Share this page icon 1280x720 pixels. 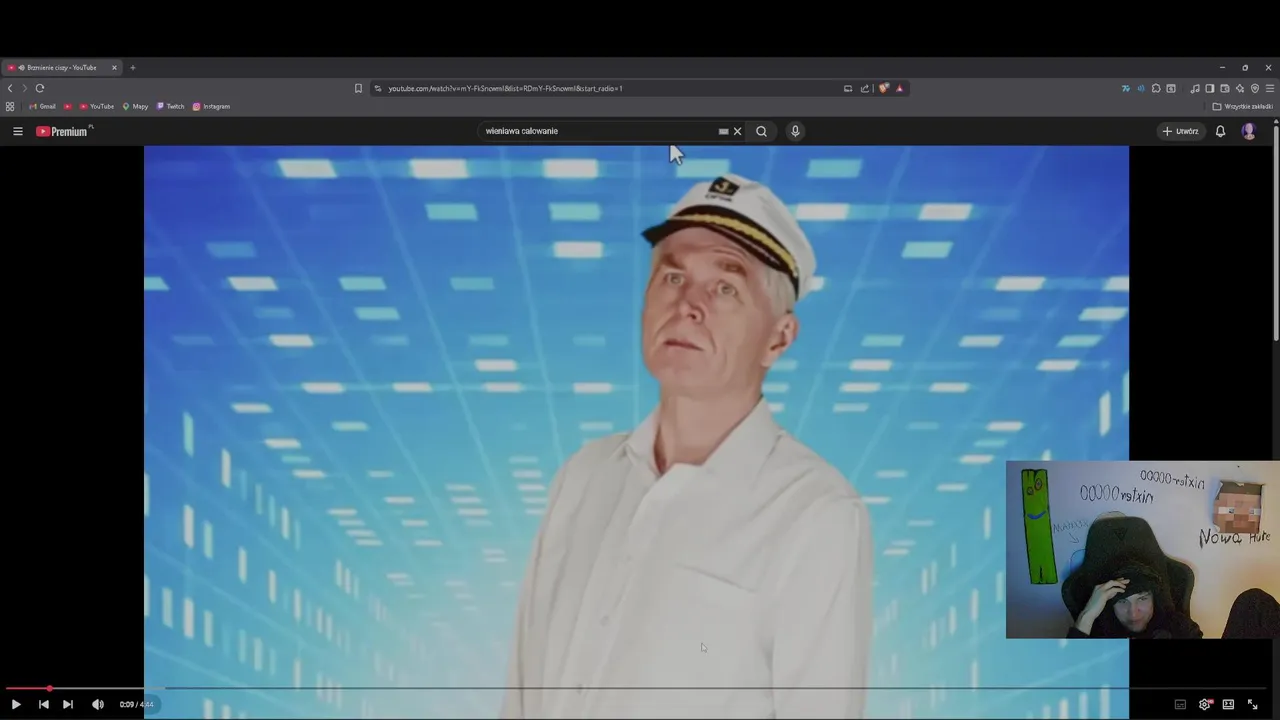click(865, 88)
